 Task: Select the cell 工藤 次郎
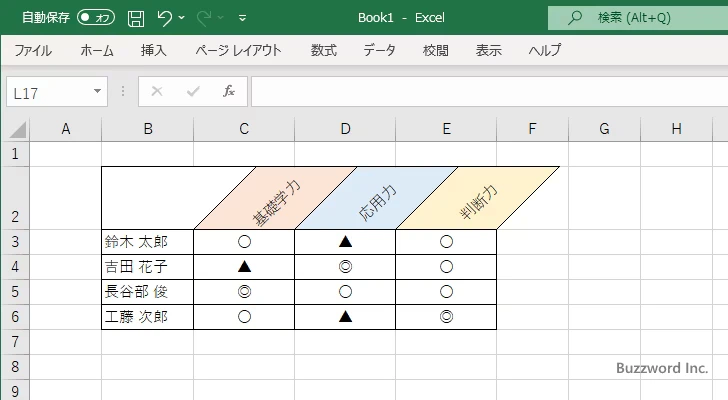tap(148, 317)
